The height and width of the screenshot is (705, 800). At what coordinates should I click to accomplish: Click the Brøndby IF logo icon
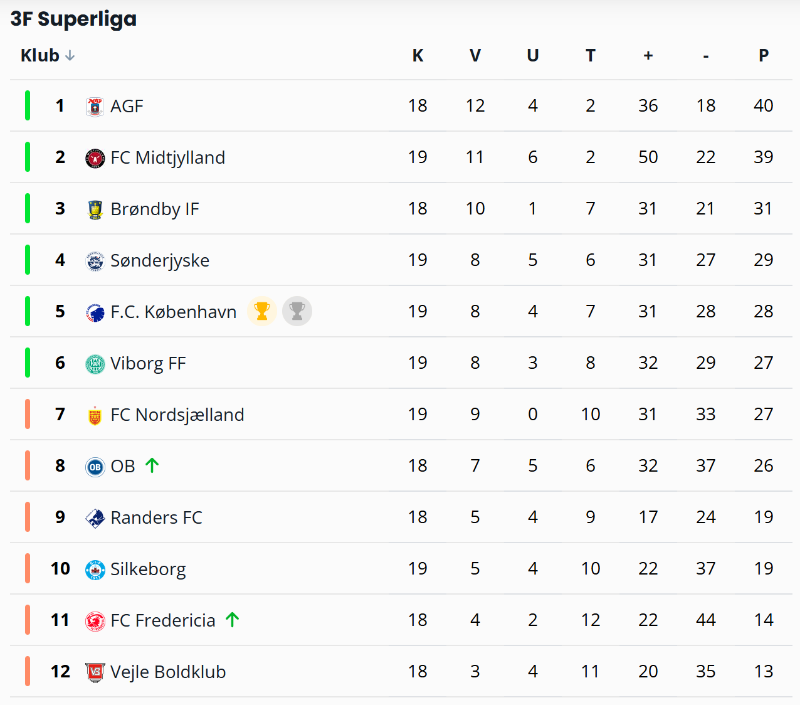coord(95,209)
